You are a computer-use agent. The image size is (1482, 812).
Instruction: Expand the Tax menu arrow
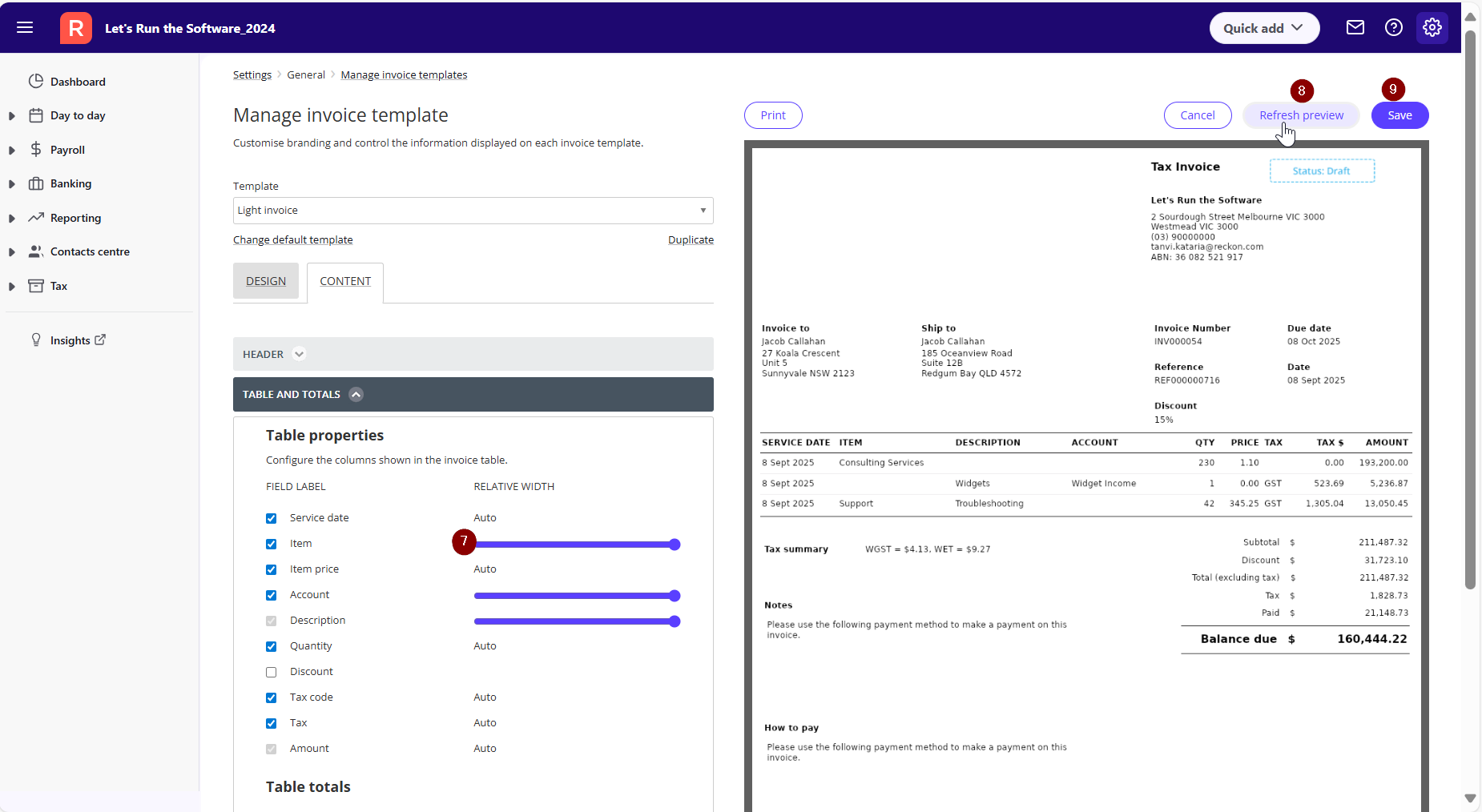click(x=12, y=286)
